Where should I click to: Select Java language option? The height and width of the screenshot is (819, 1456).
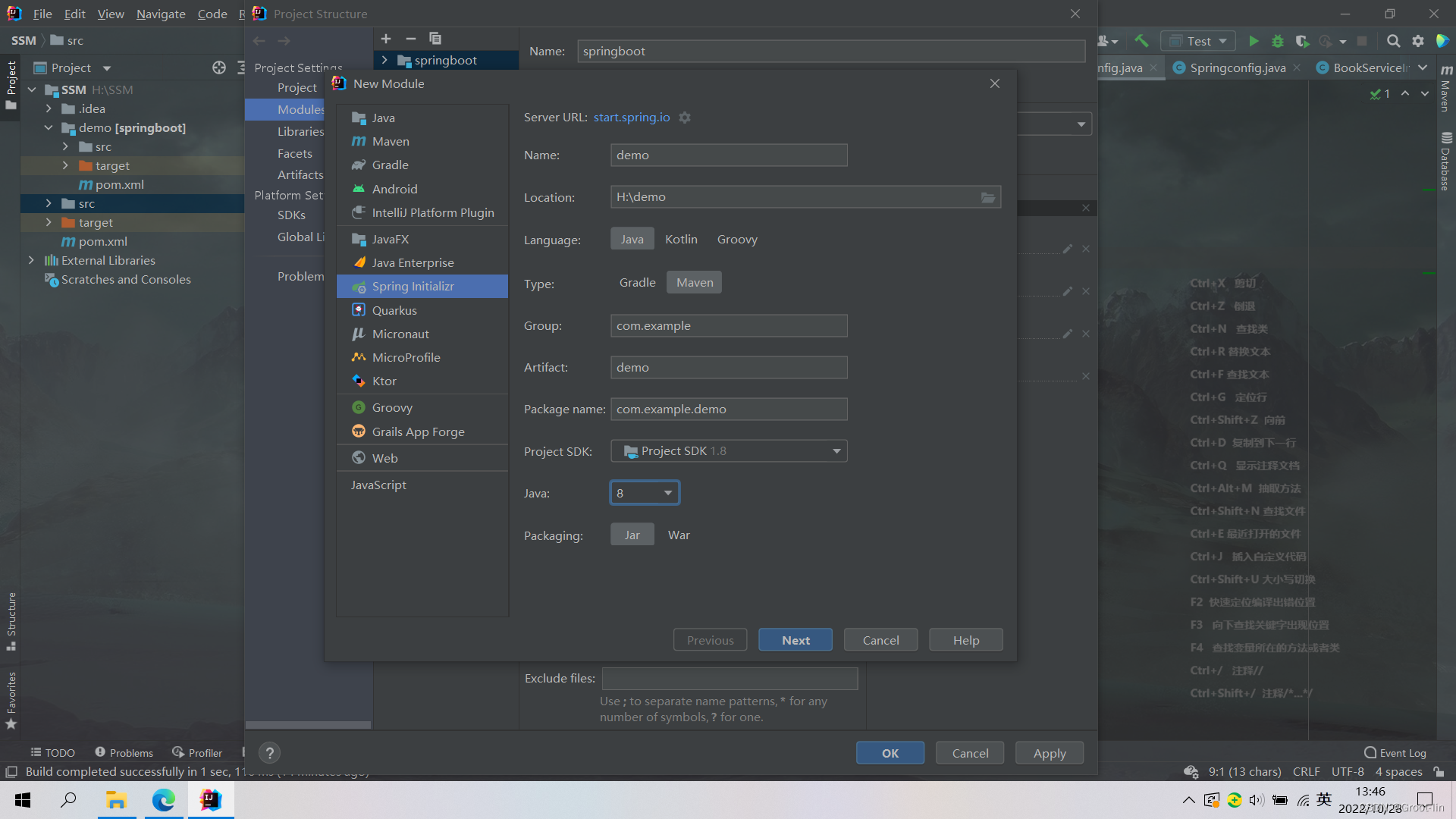pyautogui.click(x=632, y=239)
